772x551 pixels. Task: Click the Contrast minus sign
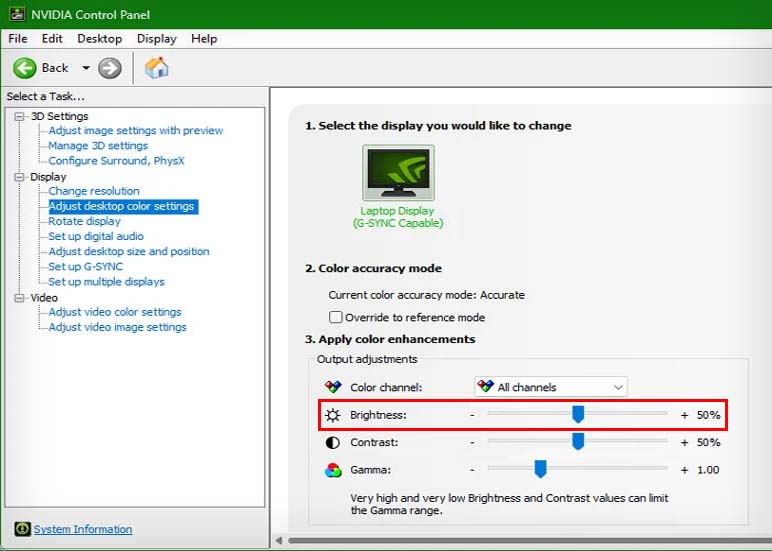pos(472,443)
